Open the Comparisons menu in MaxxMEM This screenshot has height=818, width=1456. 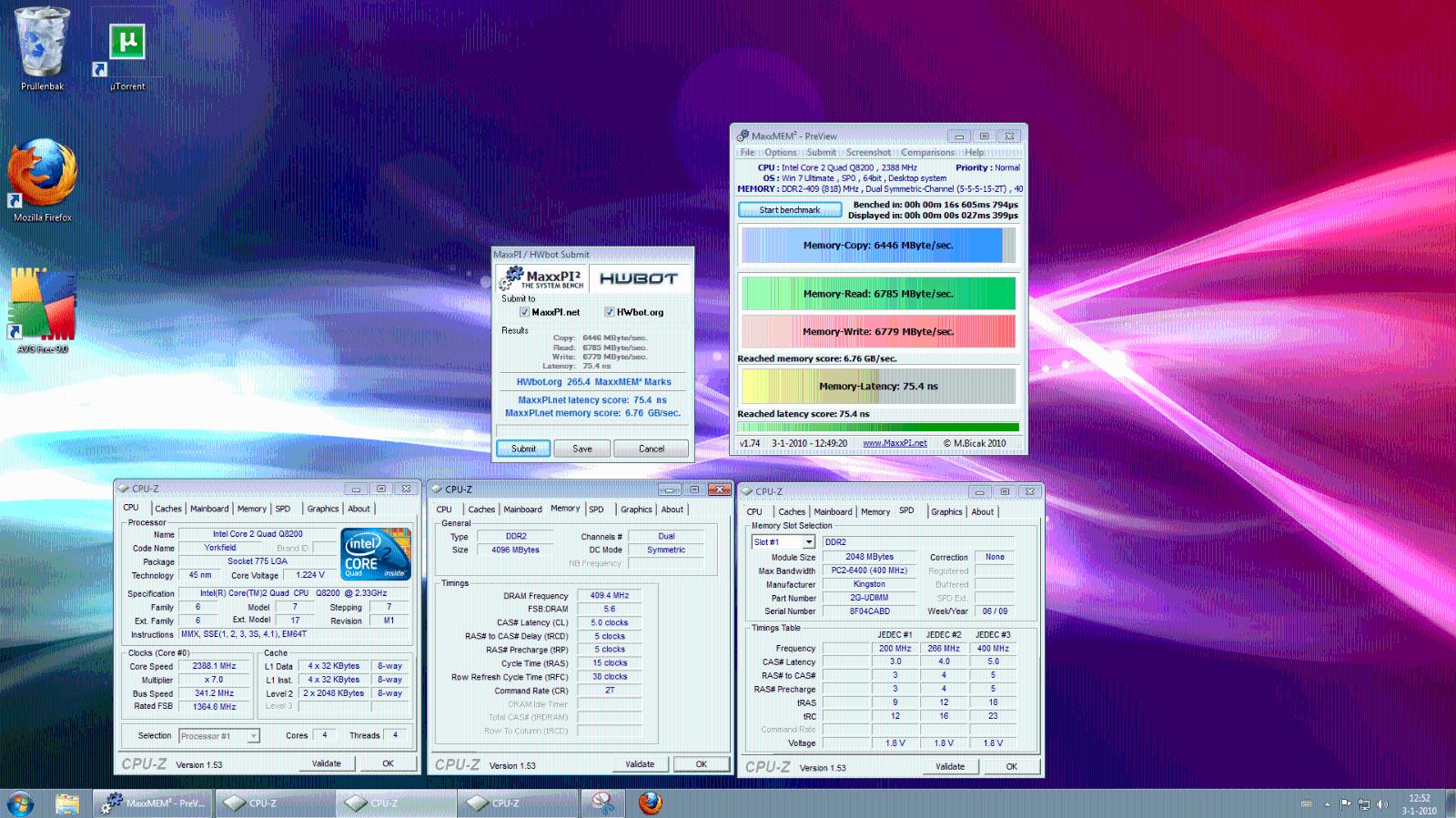point(928,152)
